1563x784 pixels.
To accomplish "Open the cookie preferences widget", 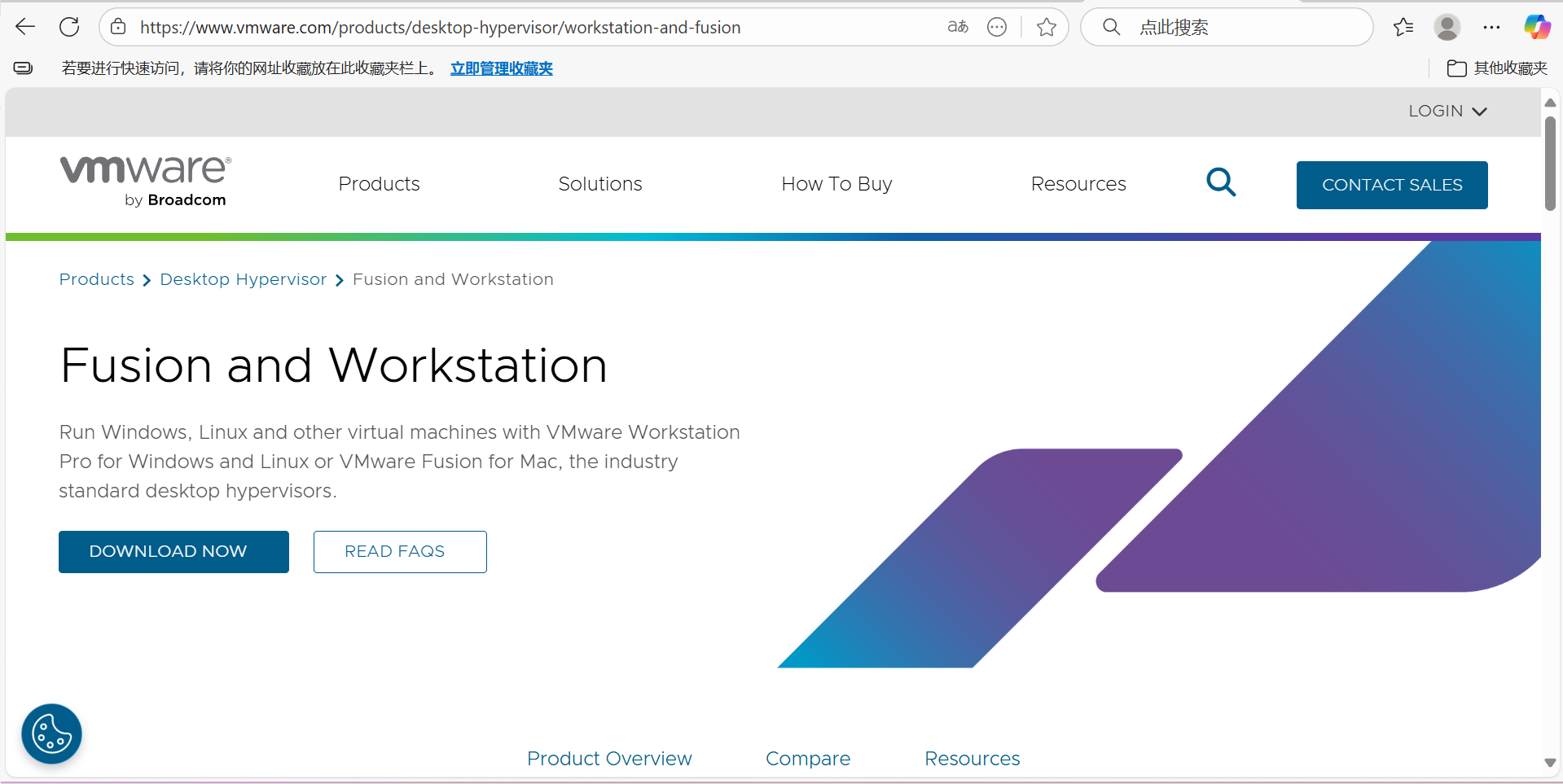I will [x=50, y=734].
